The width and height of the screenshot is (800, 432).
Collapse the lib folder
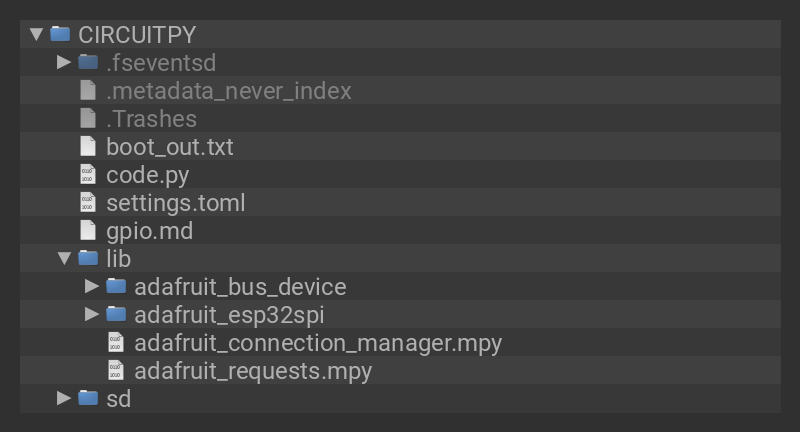click(x=64, y=259)
